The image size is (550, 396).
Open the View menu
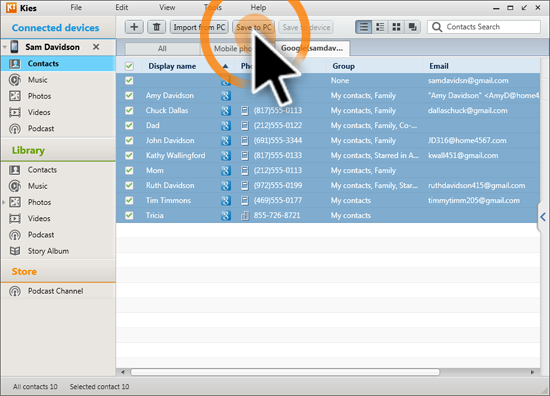tap(167, 7)
